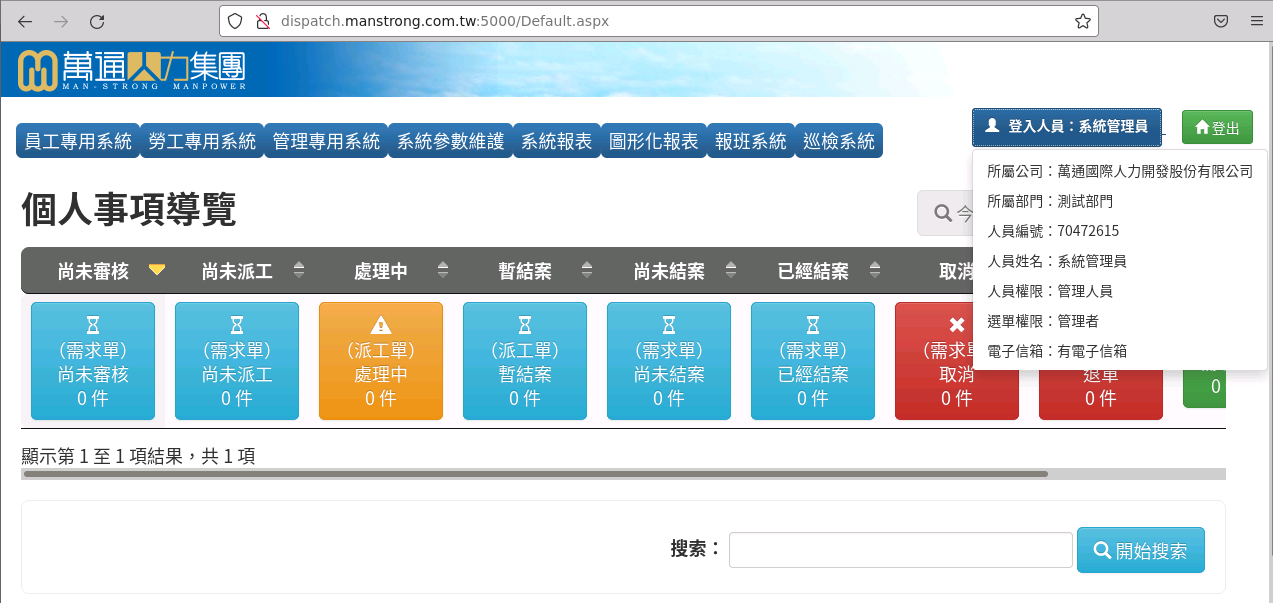Click 電子信箱:有電子信箱 text
This screenshot has height=603, width=1273.
click(1057, 351)
